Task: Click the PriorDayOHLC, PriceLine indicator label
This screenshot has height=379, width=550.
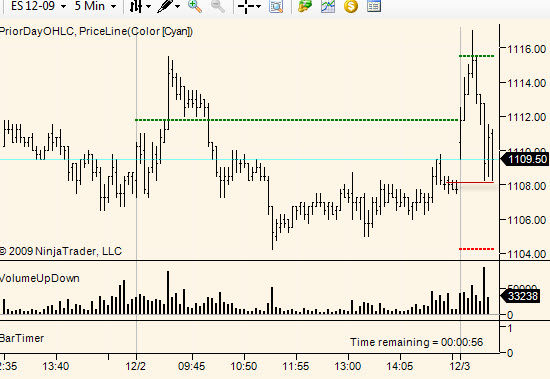Action: click(96, 32)
